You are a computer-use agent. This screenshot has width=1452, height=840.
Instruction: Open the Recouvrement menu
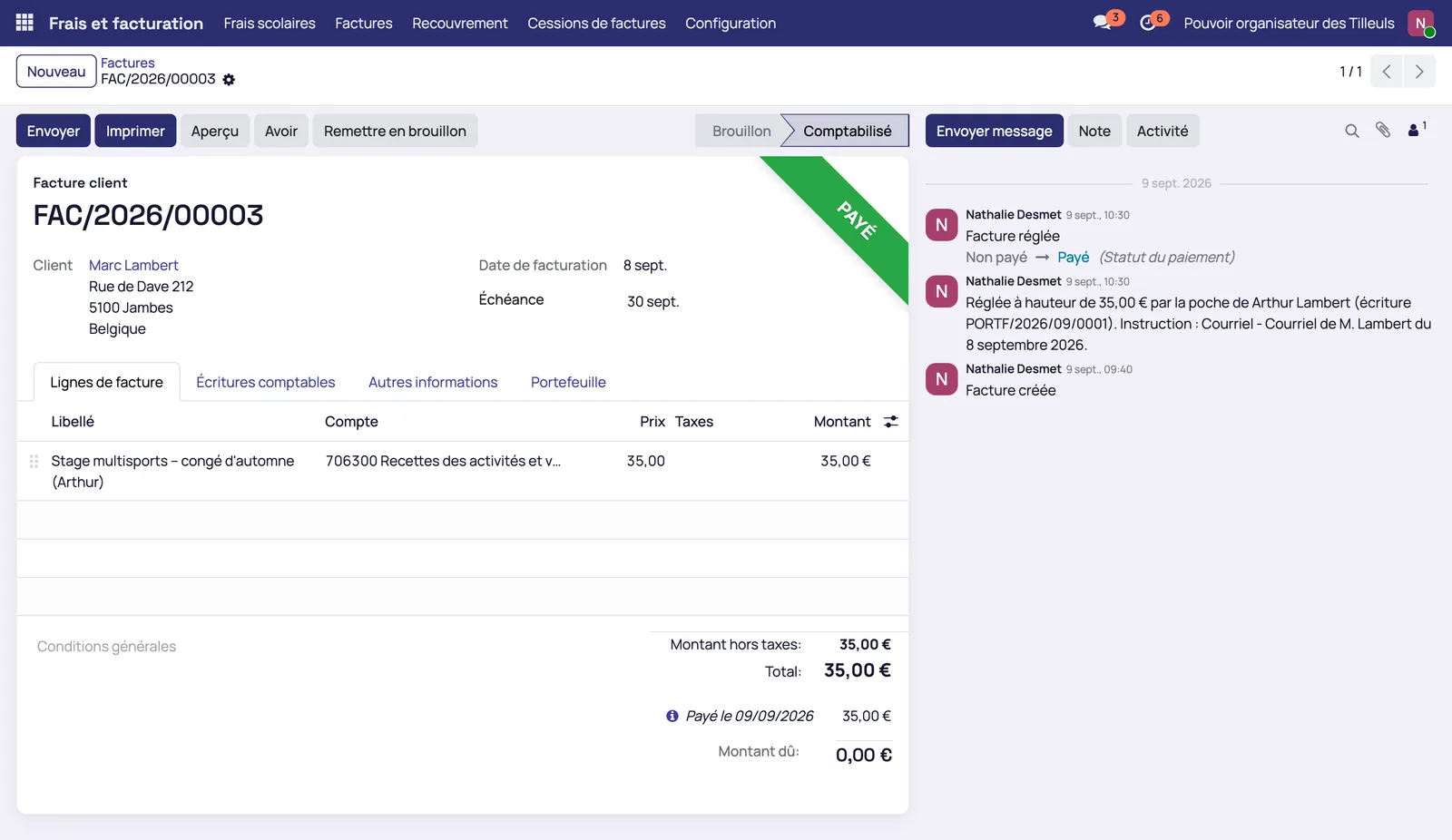(460, 23)
